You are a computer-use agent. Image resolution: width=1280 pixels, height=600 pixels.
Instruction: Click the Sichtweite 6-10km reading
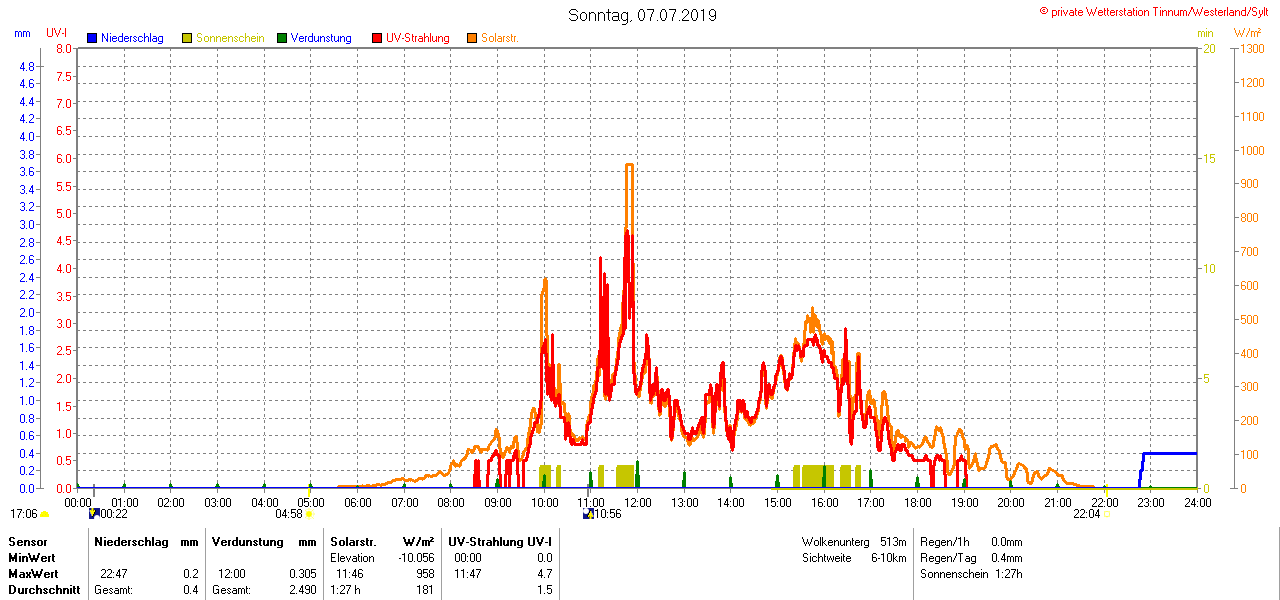coord(854,558)
